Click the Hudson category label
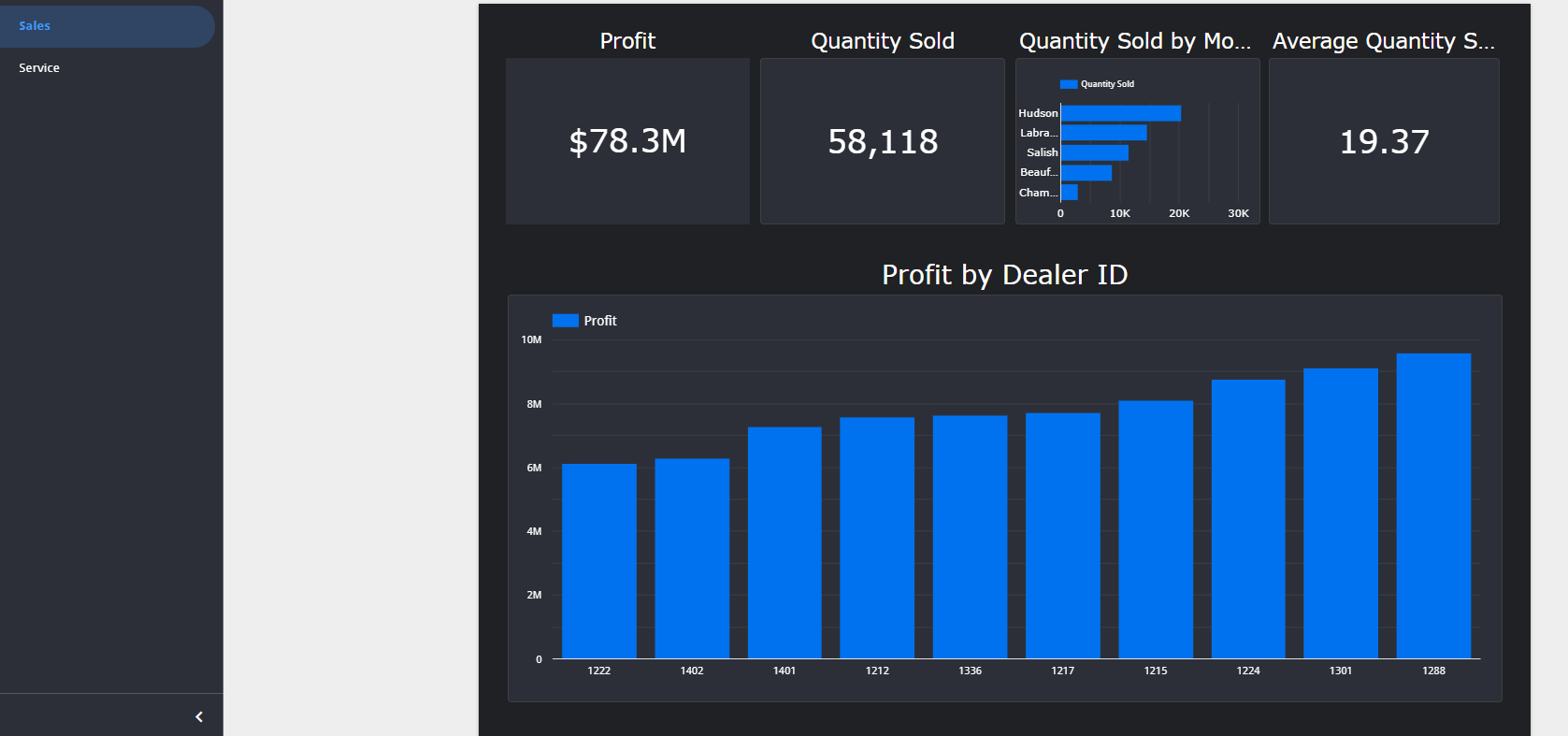Image resolution: width=1568 pixels, height=736 pixels. coord(1038,113)
